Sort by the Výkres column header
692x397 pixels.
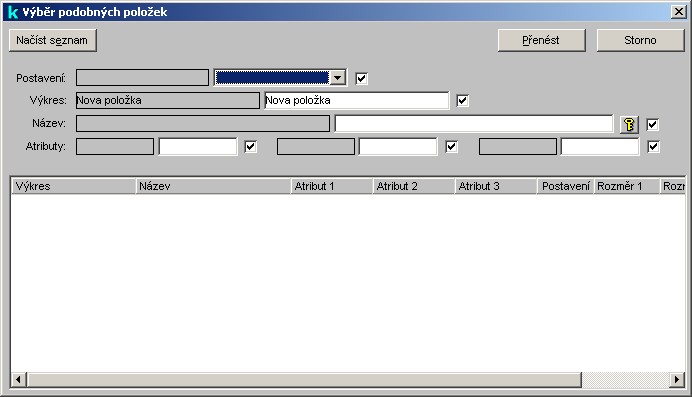coord(73,186)
